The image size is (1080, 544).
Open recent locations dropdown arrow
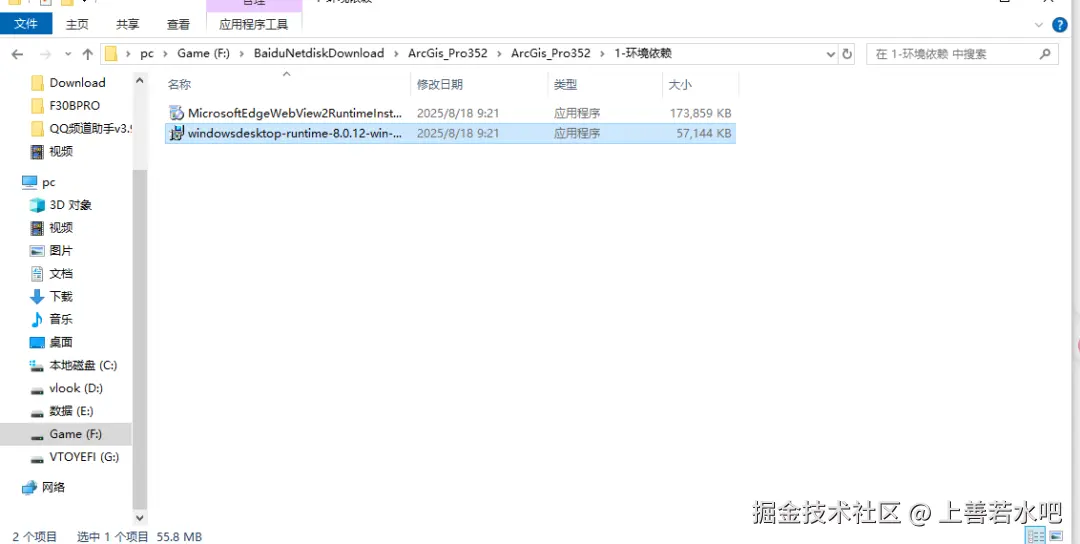(68, 54)
